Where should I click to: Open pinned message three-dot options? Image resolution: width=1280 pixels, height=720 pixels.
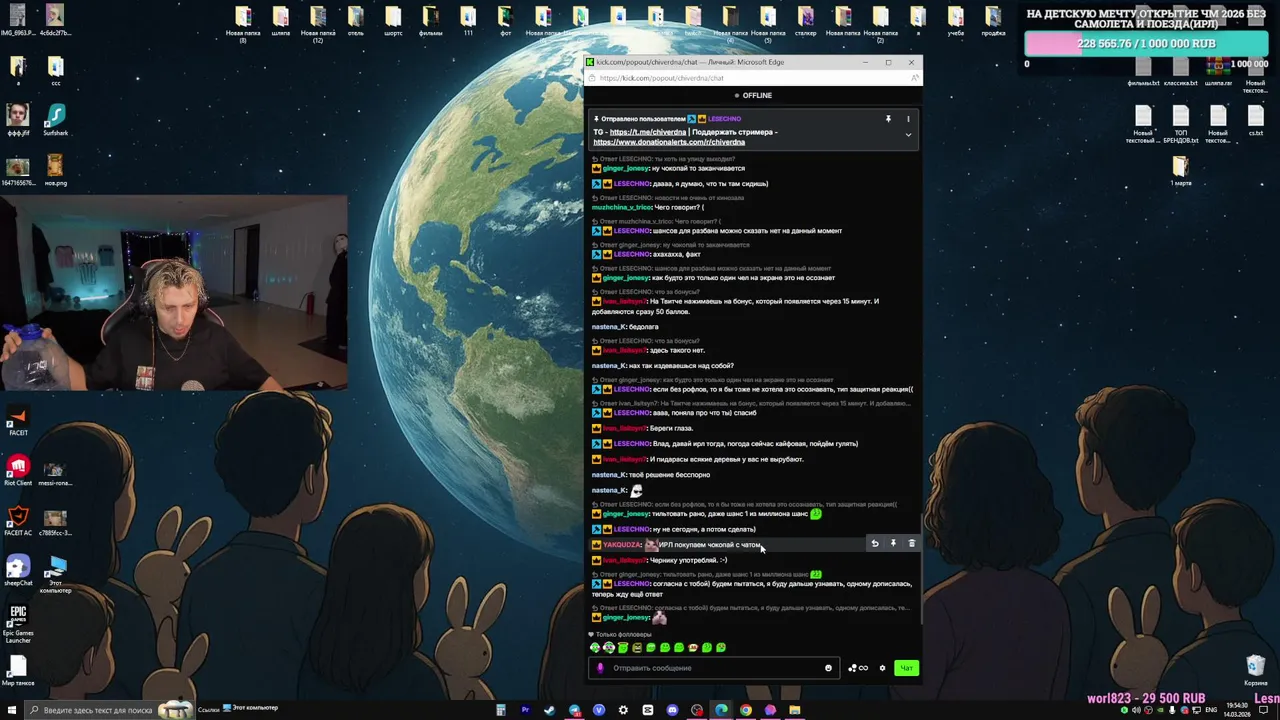pos(908,119)
